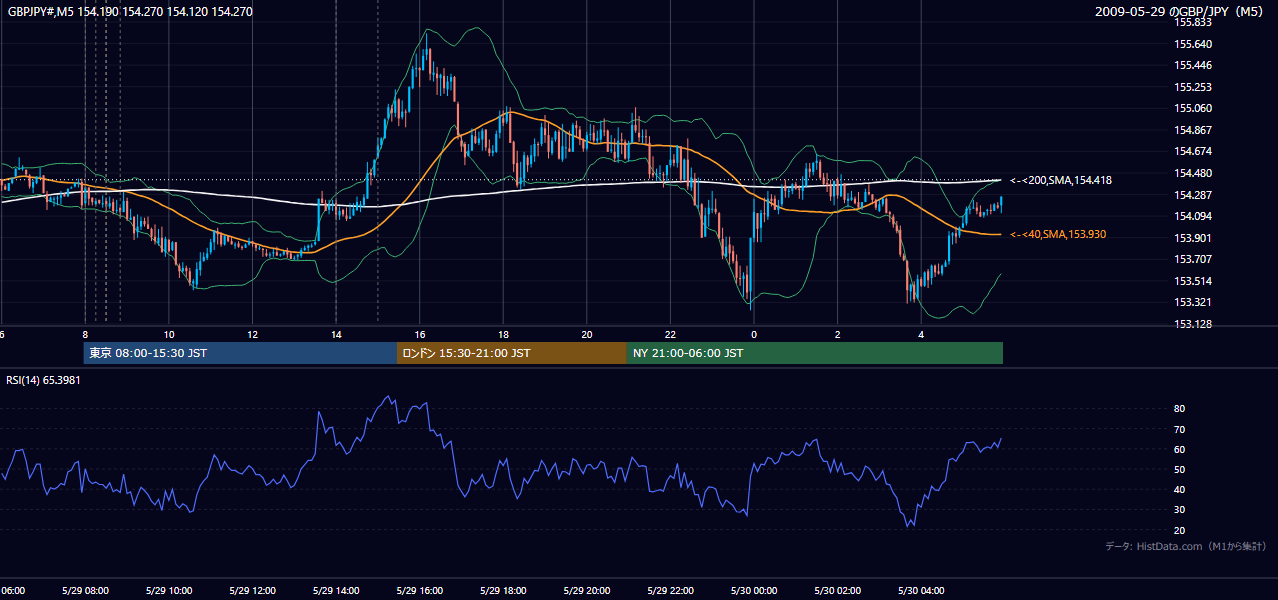The image size is (1278, 600).
Task: Click the 200 SMA 154.418 label
Action: click(x=1061, y=180)
